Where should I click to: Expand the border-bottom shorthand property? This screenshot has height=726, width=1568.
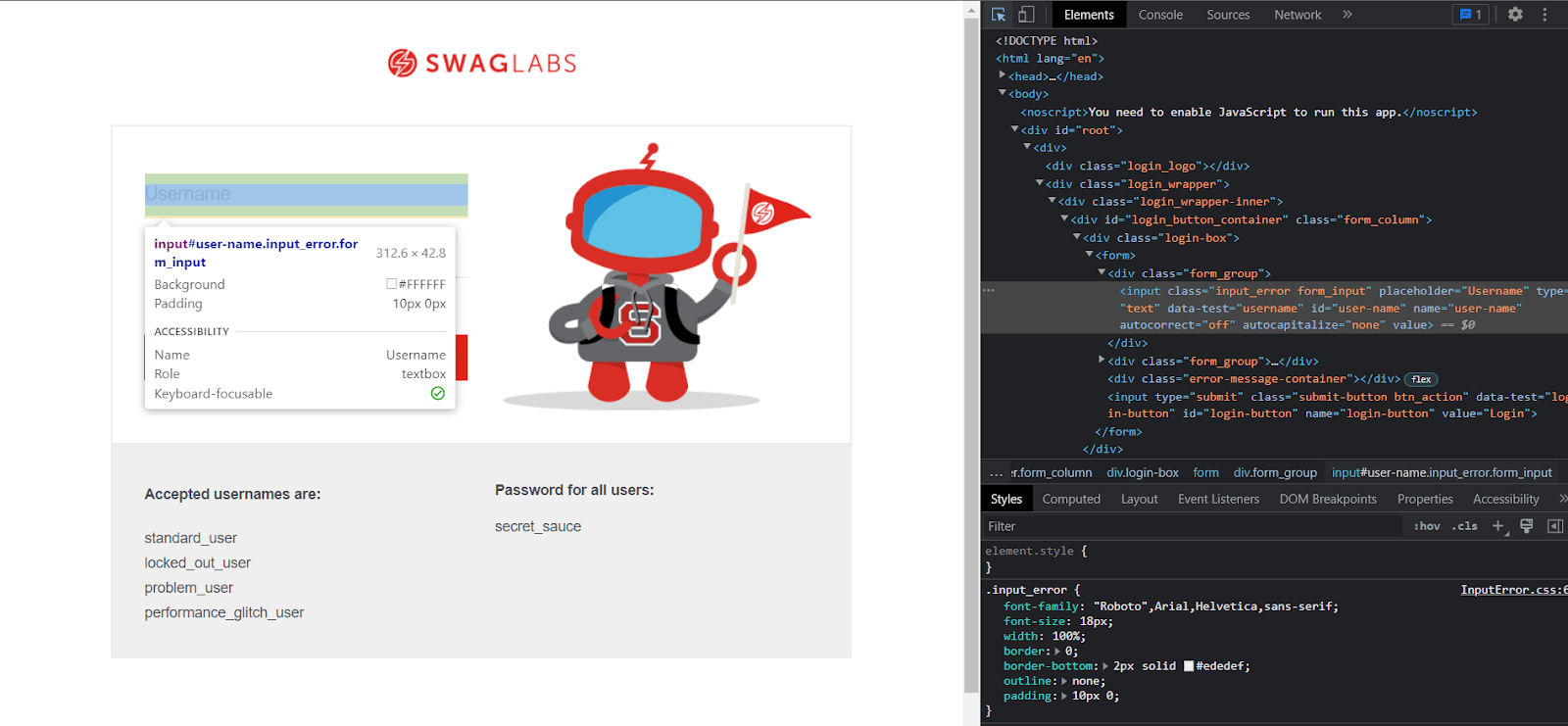point(1106,666)
